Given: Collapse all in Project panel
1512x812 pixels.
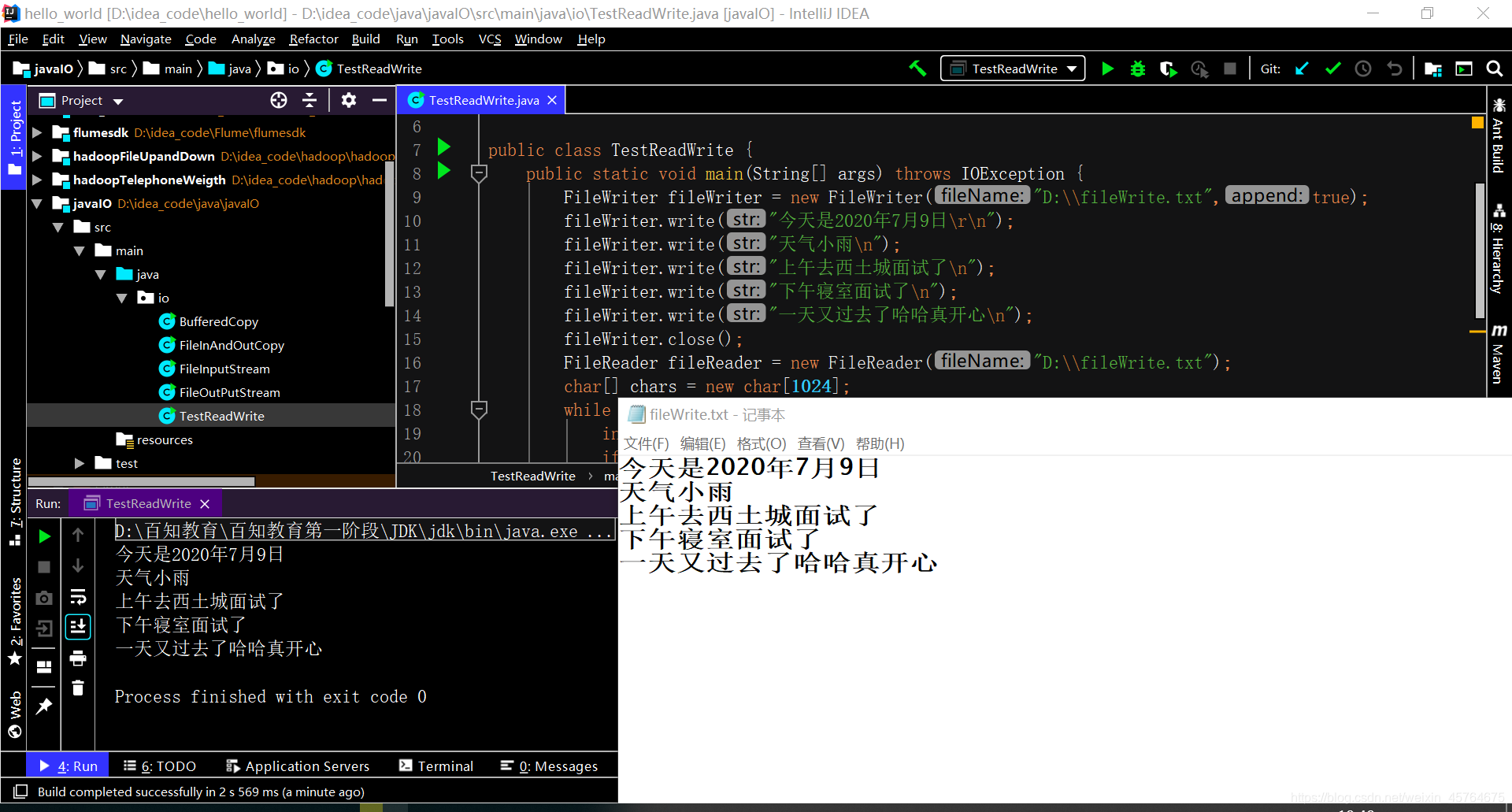Looking at the screenshot, I should (309, 100).
